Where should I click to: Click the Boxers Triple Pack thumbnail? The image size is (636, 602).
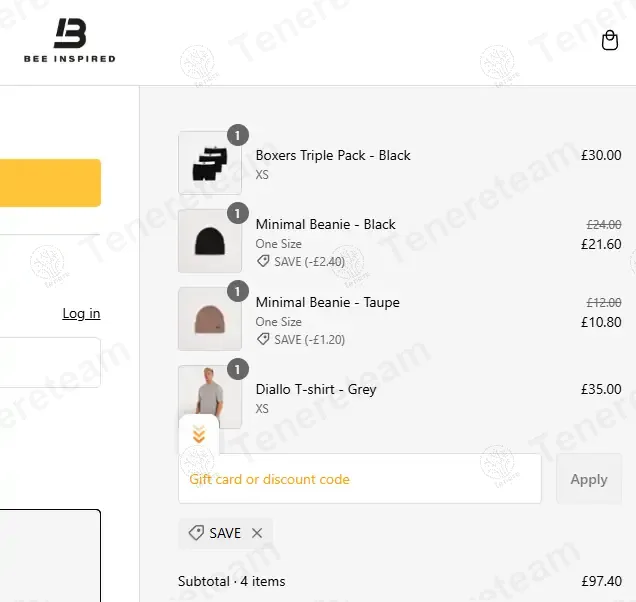210,163
